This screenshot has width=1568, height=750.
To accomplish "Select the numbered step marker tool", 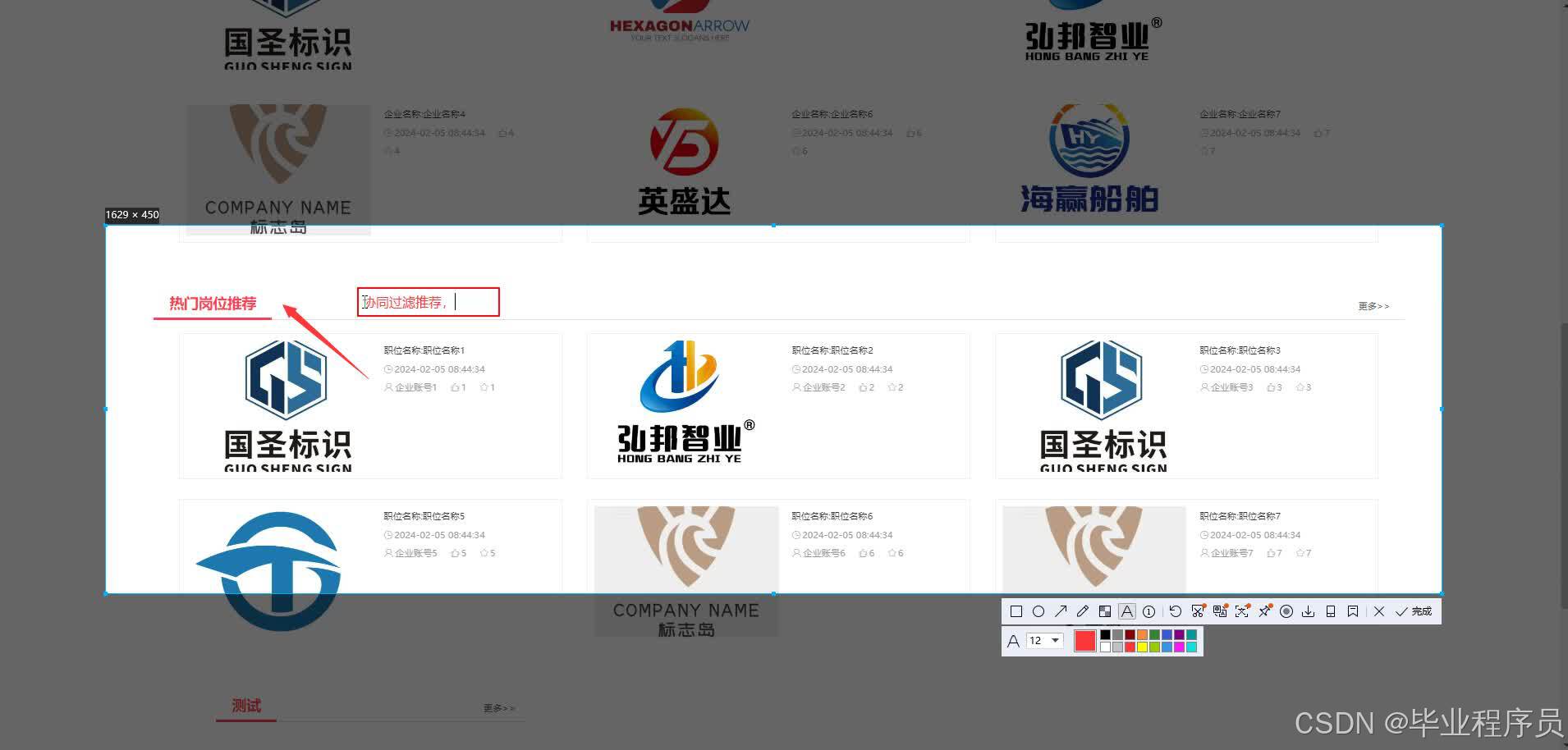I will coord(1149,611).
